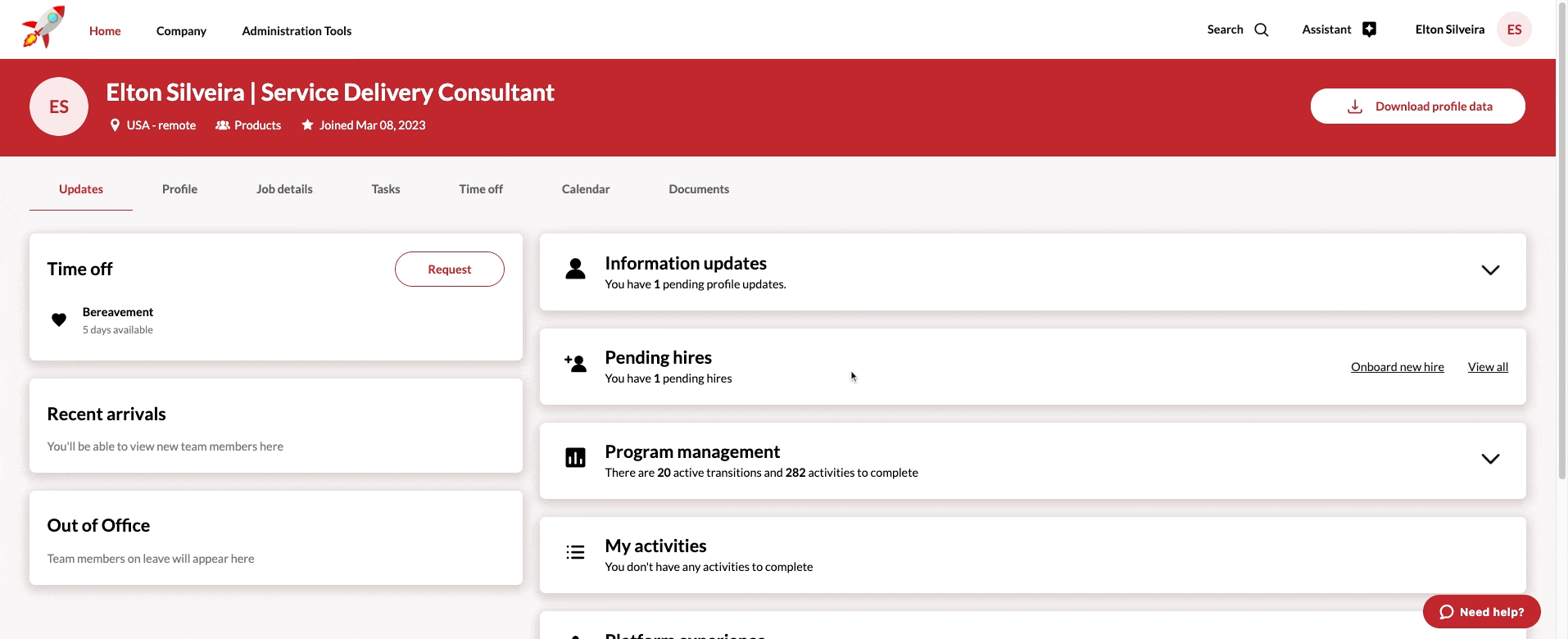The image size is (1568, 639).
Task: Expand the Program management chevron
Action: click(1490, 459)
